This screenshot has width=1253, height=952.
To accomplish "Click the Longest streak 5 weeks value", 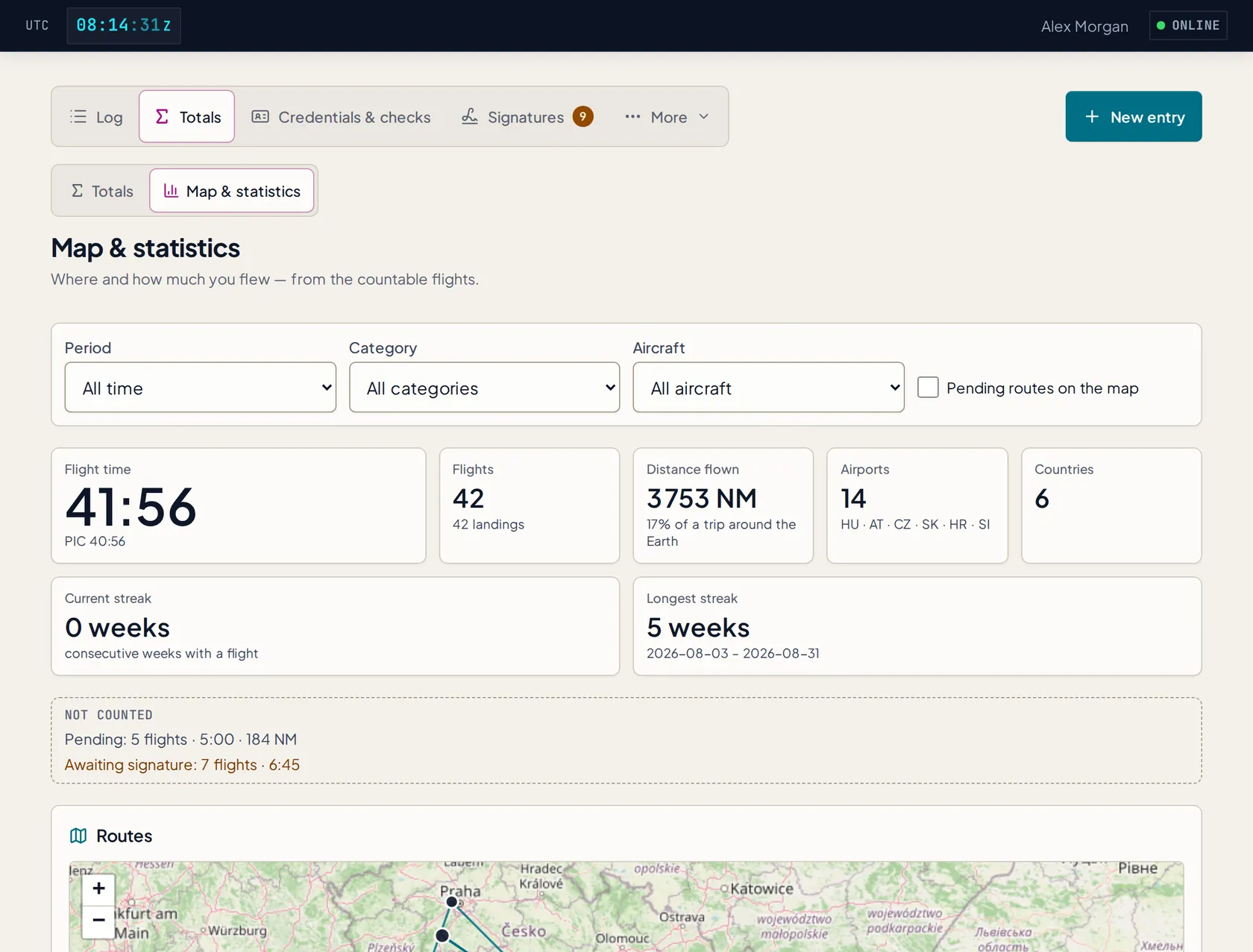I will (698, 628).
